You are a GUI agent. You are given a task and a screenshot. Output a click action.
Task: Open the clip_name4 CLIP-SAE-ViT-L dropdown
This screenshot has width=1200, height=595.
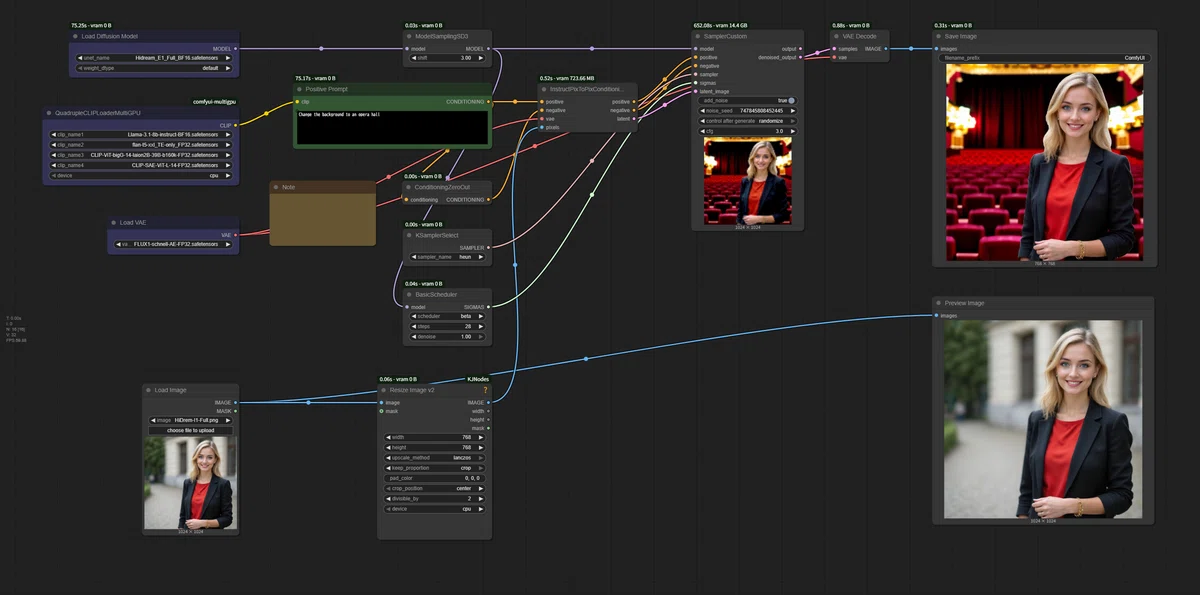pos(141,165)
